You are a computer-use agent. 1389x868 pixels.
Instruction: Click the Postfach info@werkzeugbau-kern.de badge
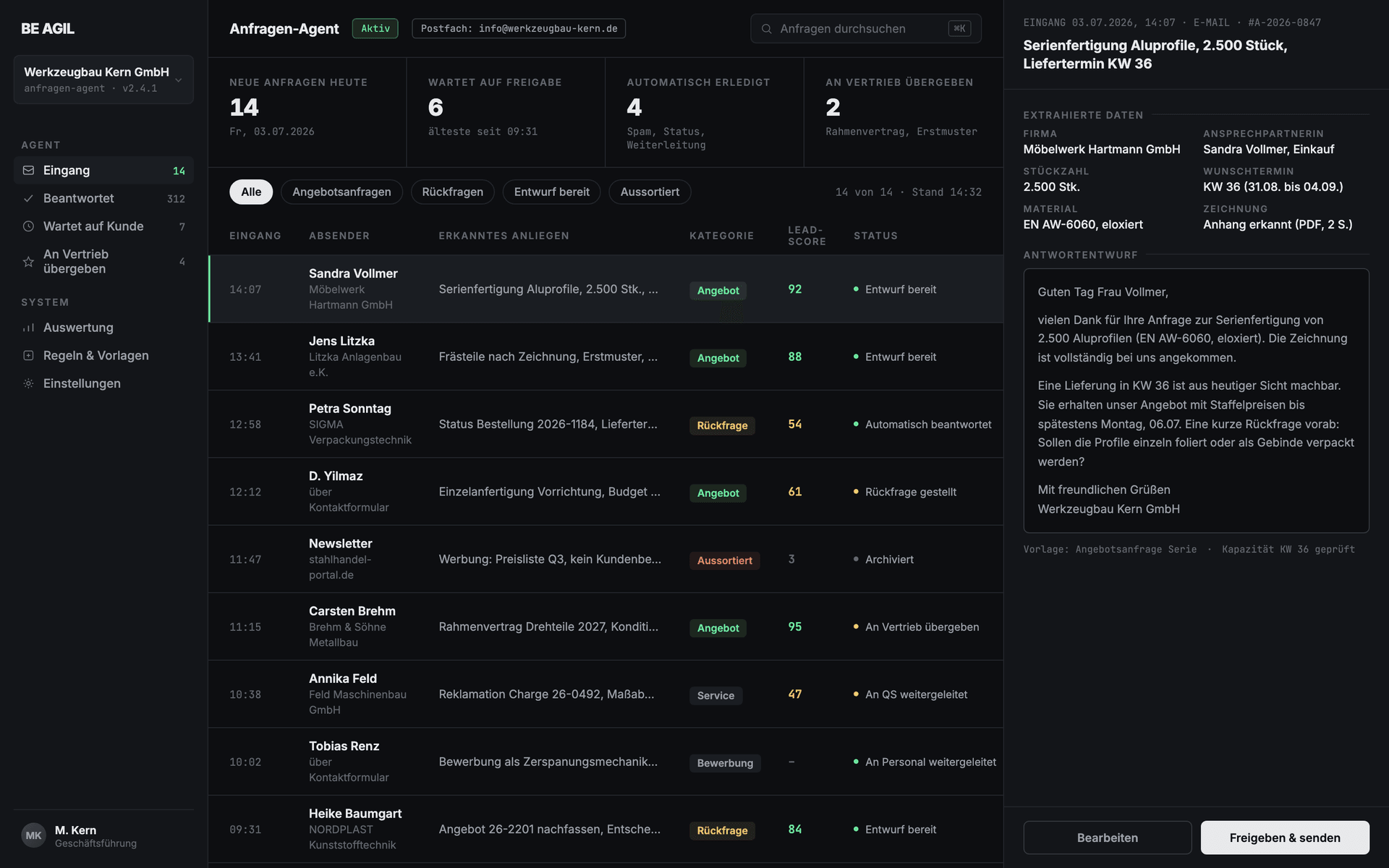pos(519,29)
